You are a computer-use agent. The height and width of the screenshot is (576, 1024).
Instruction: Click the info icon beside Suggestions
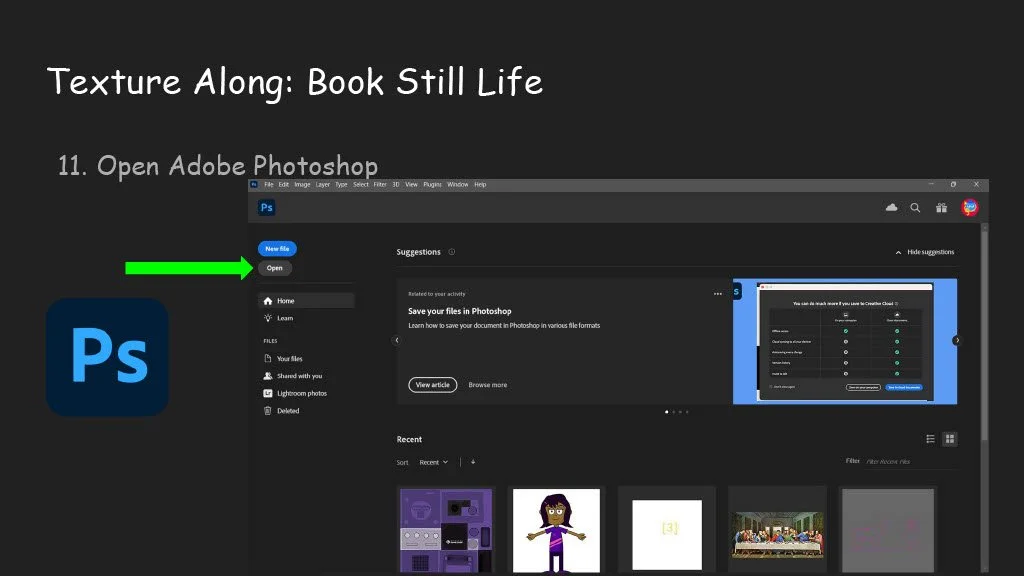pos(451,252)
